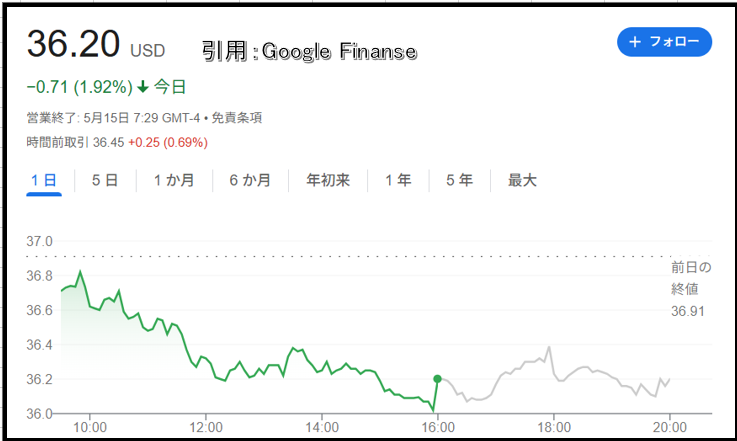Click the green dot at 16:00 close
The height and width of the screenshot is (441, 737).
(437, 379)
